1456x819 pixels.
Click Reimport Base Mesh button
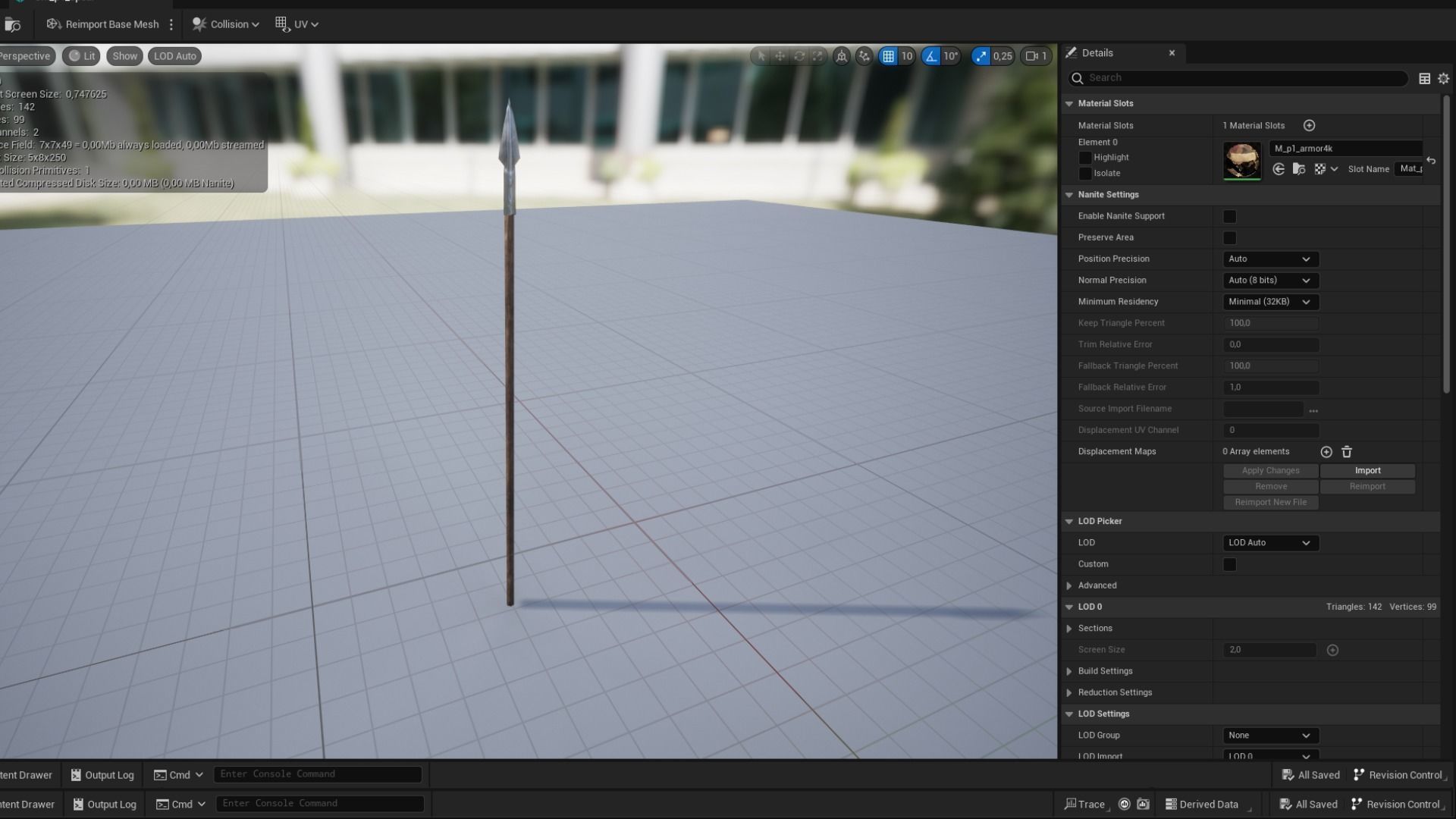pyautogui.click(x=103, y=24)
